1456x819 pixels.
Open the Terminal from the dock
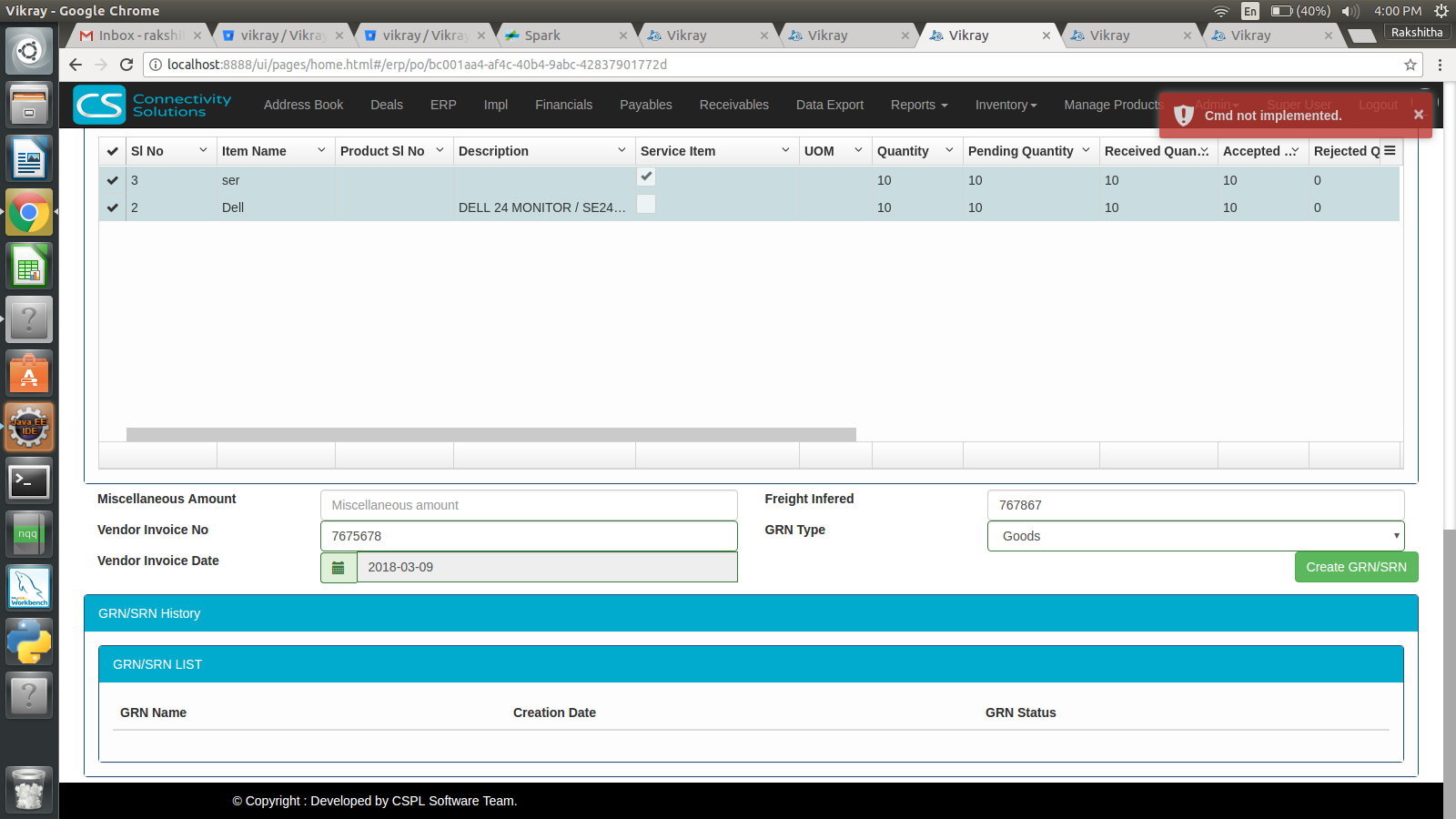point(29,481)
